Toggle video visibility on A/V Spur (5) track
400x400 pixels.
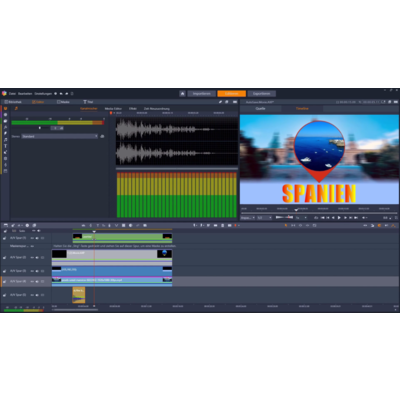pyautogui.click(x=32, y=295)
